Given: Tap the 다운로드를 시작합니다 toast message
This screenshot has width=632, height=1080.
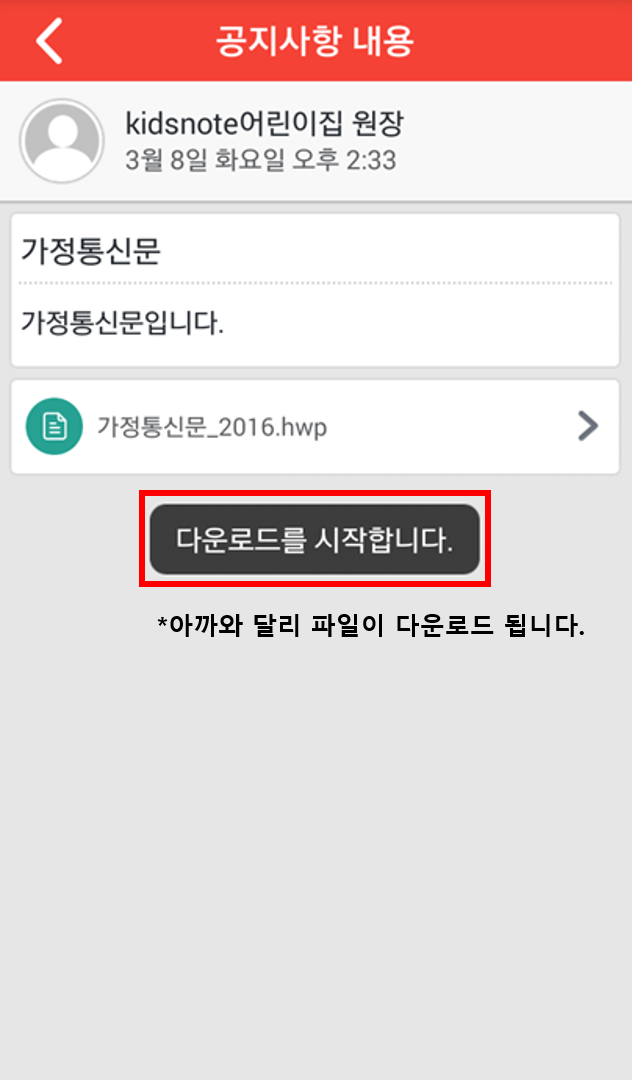Looking at the screenshot, I should (315, 539).
